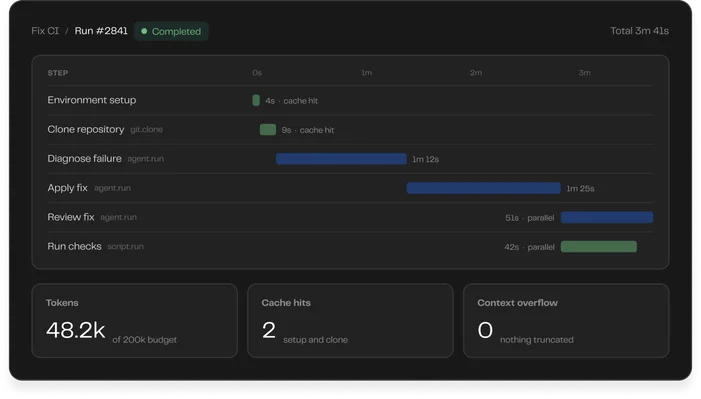Select the Review fix step
701x399 pixels.
[71, 217]
